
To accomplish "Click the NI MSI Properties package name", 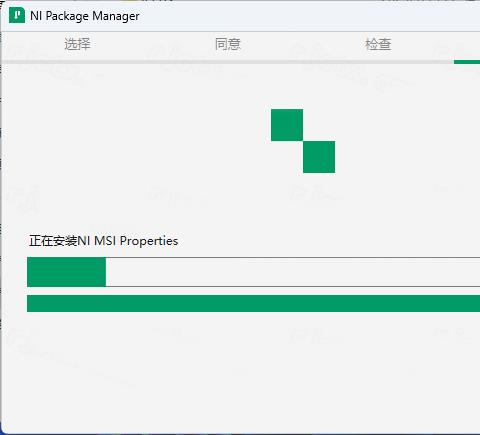I will point(128,241).
